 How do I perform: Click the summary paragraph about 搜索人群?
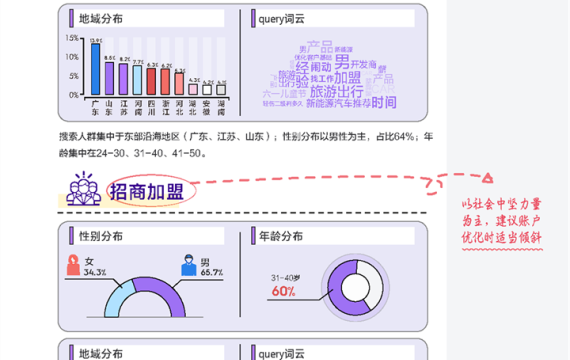click(246, 145)
